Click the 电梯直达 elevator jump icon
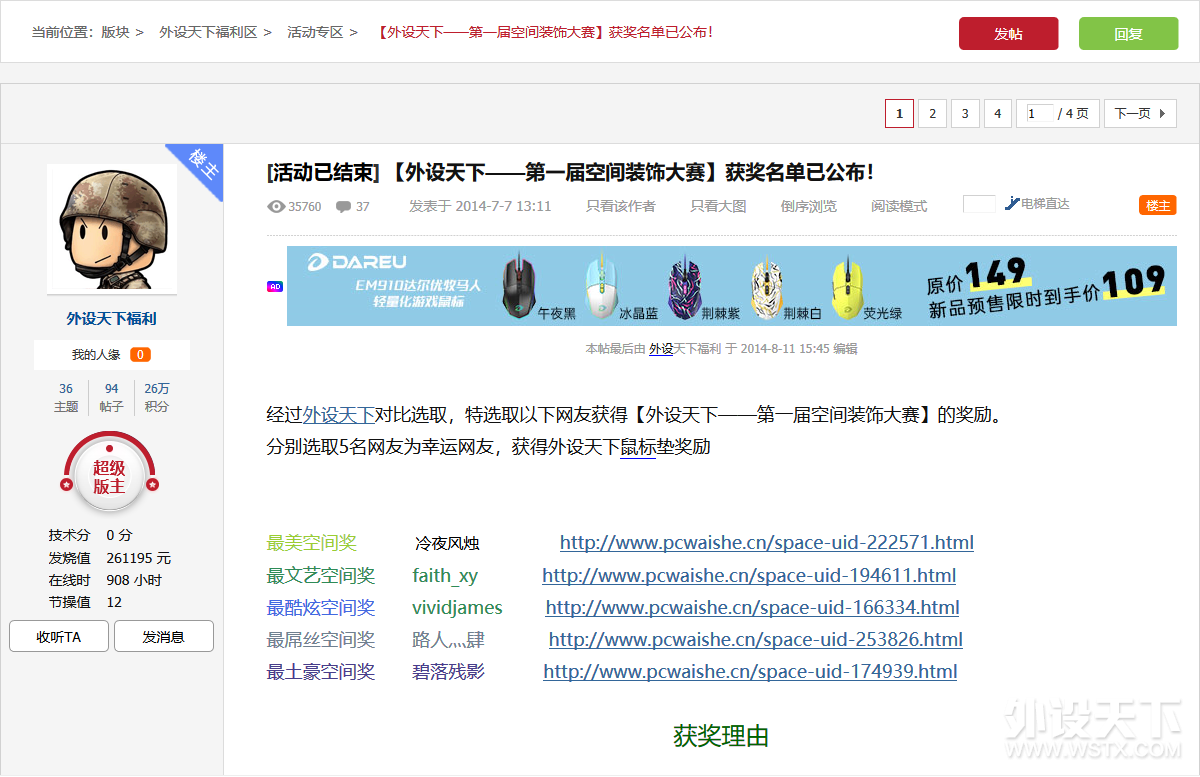The image size is (1200, 777). [1012, 204]
